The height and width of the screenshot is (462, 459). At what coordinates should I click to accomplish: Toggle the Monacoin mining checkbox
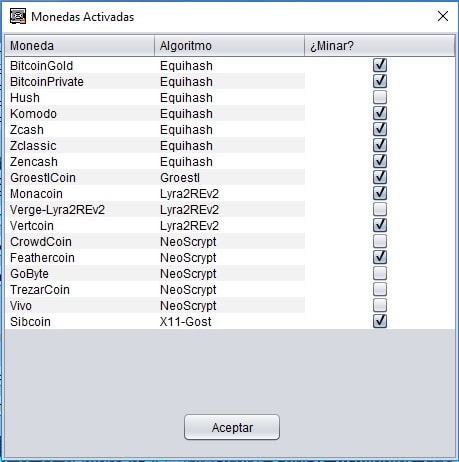pyautogui.click(x=380, y=193)
